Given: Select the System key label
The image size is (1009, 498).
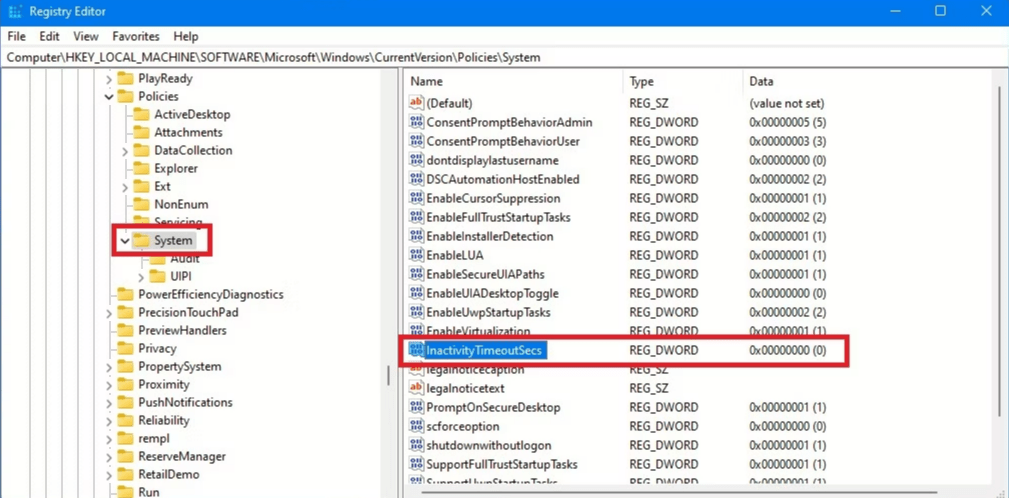Looking at the screenshot, I should tap(173, 241).
